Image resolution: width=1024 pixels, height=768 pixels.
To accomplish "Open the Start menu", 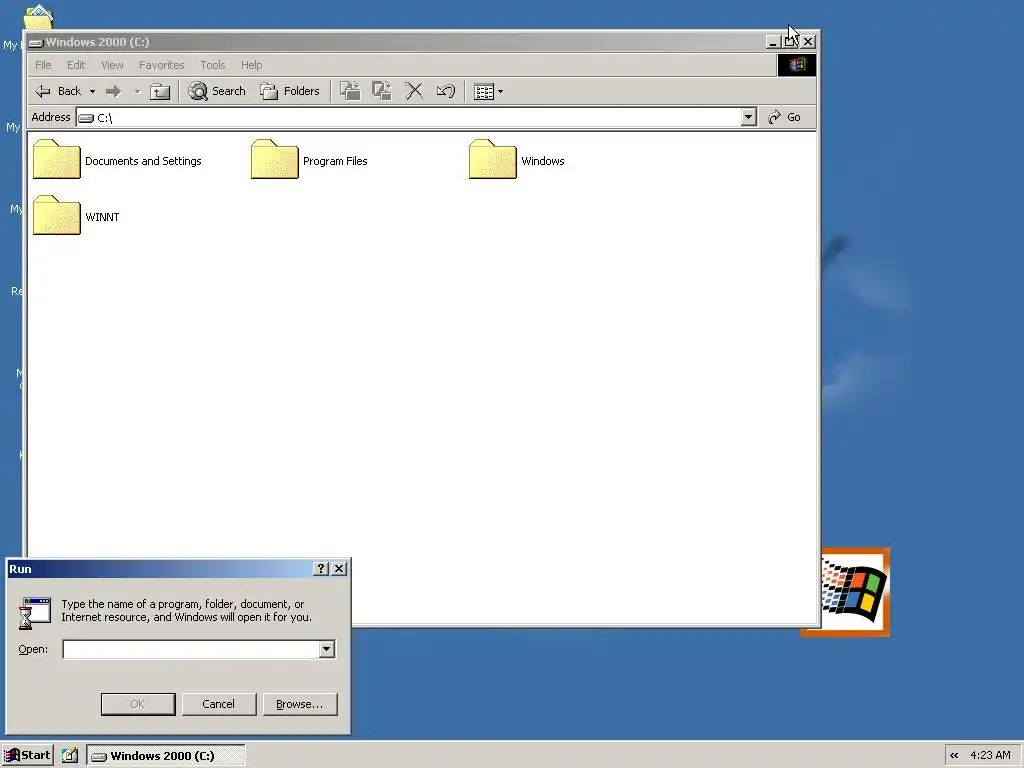I will [x=27, y=756].
